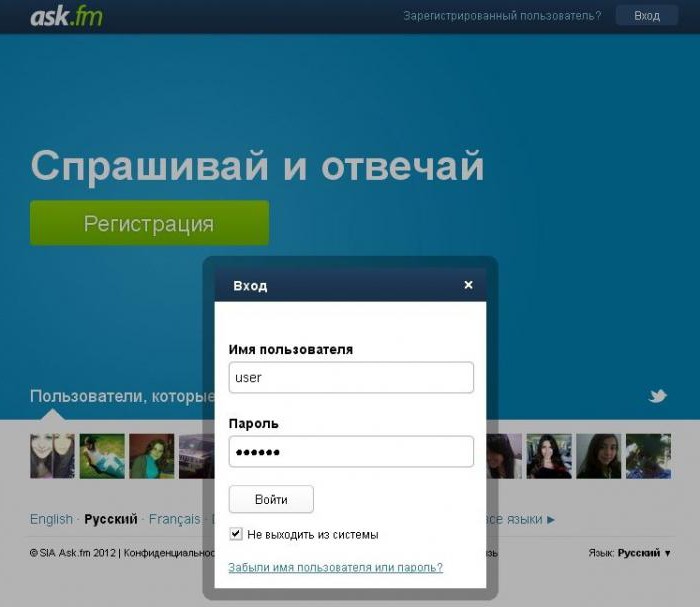Click the ask.fm logo
This screenshot has height=607, width=700.
(66, 16)
